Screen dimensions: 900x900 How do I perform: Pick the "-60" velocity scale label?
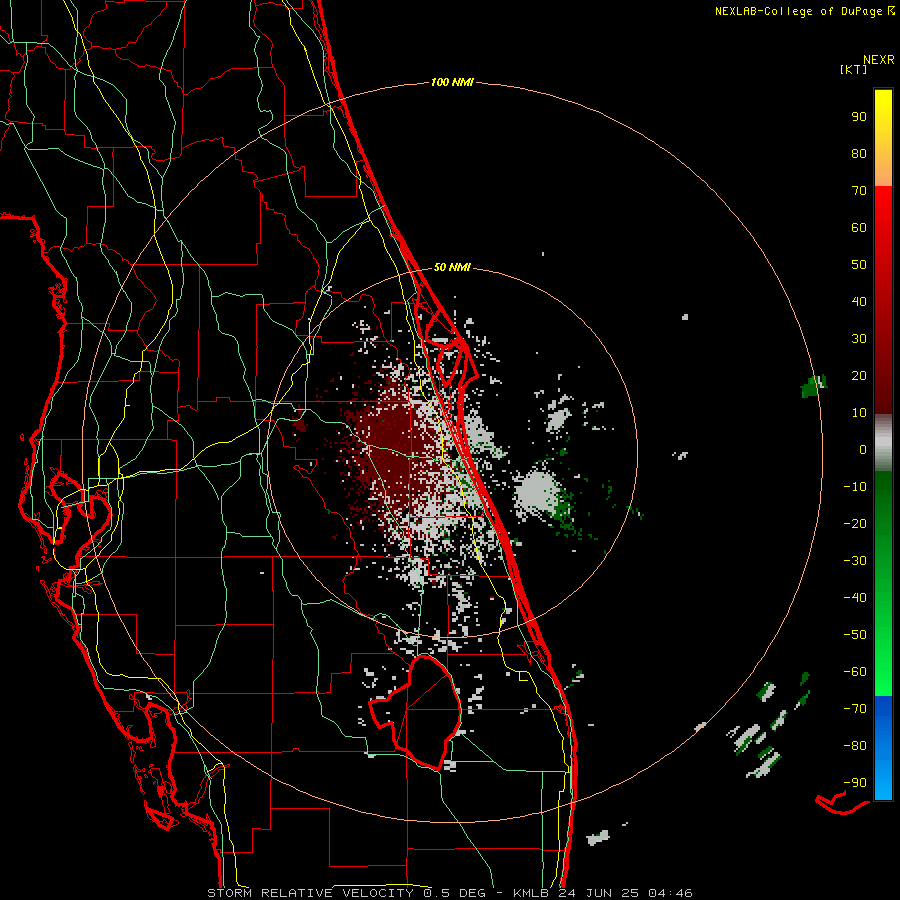[855, 672]
